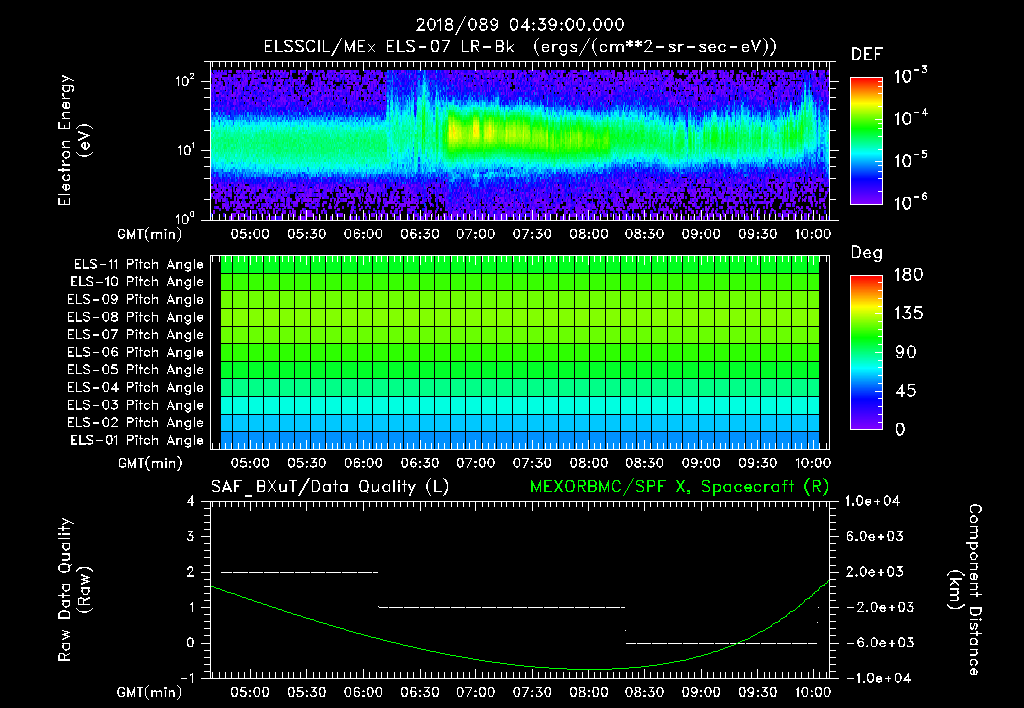Viewport: 1024px width, 708px height.
Task: Click the Raw Data Quality (Raw) axis label
Action: [74, 590]
